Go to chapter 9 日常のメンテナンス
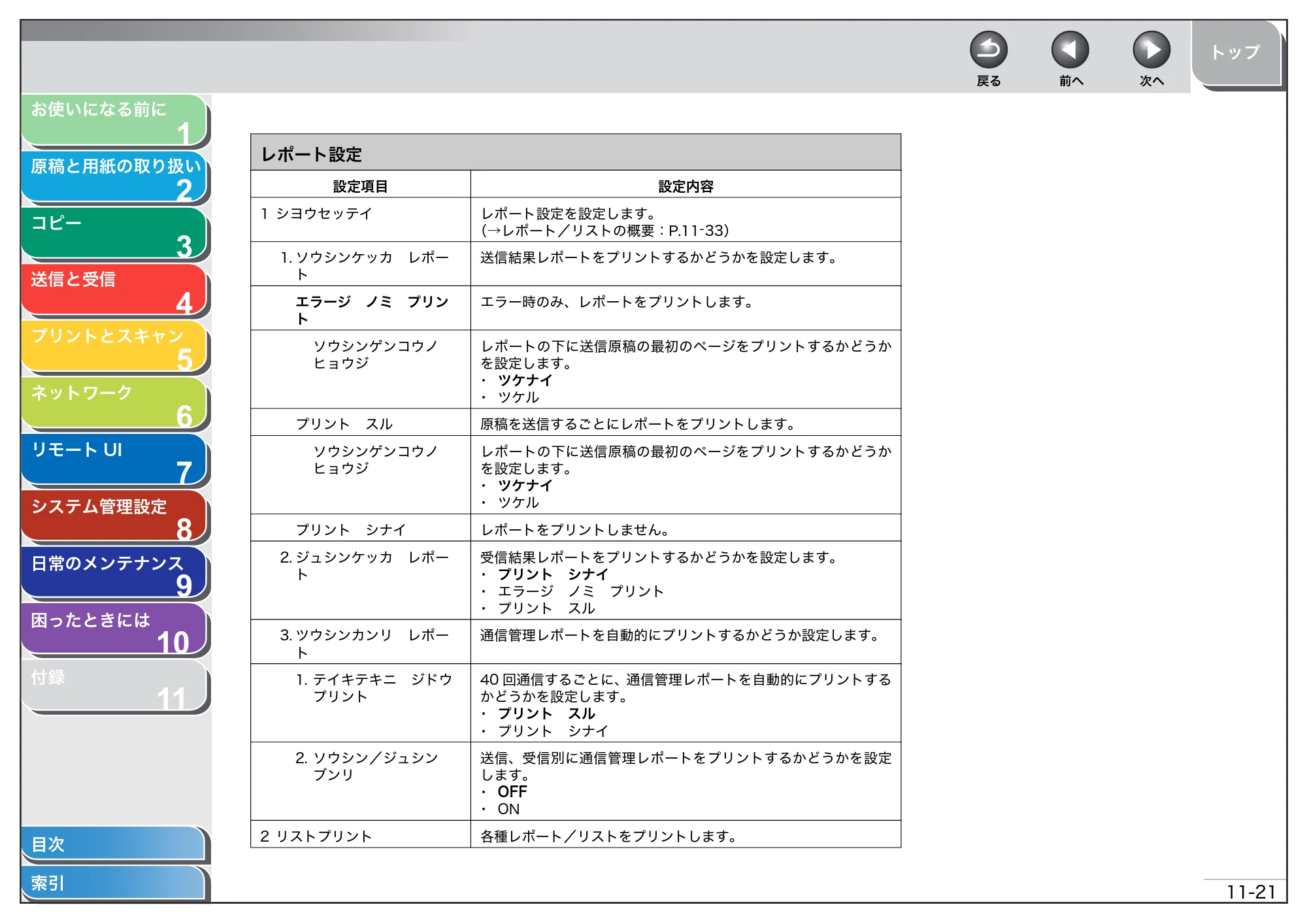The image size is (1307, 924). tap(114, 573)
